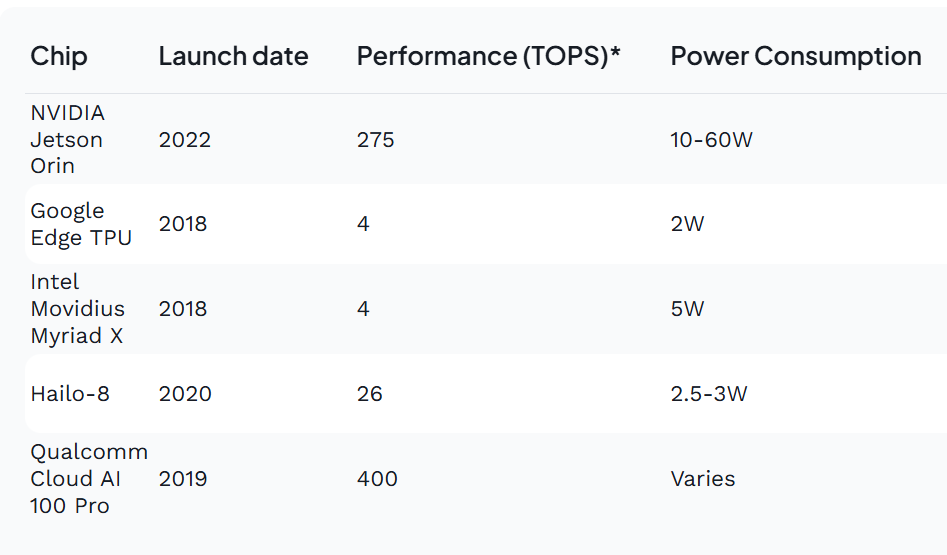Click the Performance (TOPS)* column header
The image size is (947, 555).
pyautogui.click(x=488, y=56)
